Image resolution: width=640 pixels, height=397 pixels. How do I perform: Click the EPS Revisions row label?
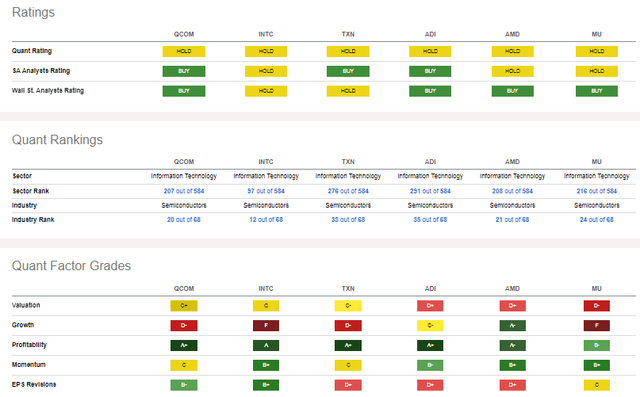pyautogui.click(x=34, y=384)
